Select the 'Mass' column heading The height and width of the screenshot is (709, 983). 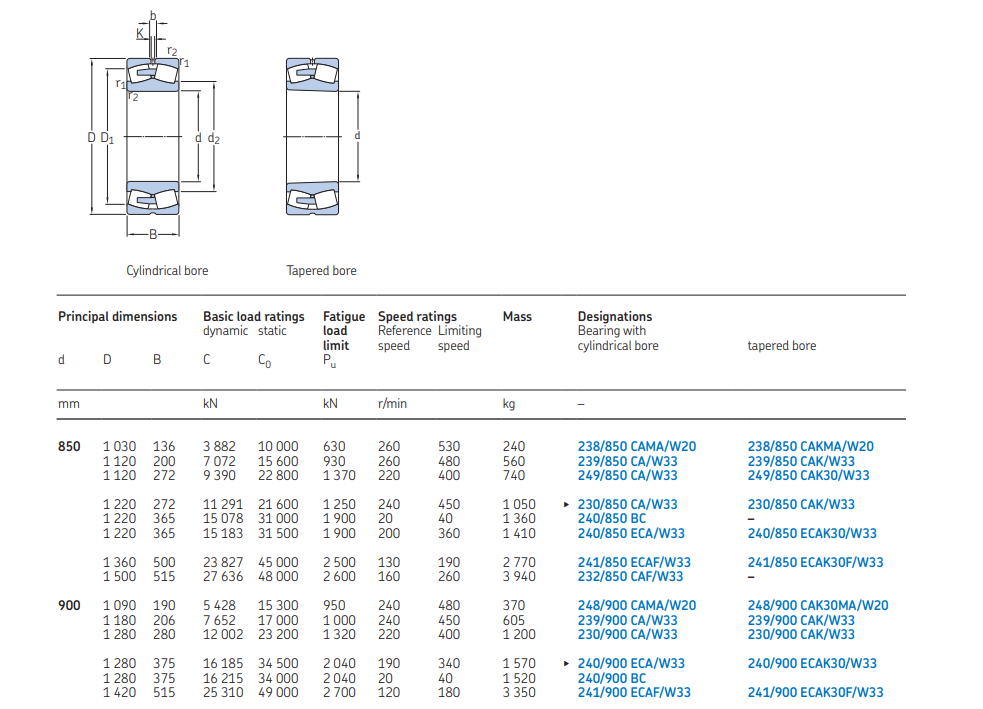pyautogui.click(x=517, y=317)
